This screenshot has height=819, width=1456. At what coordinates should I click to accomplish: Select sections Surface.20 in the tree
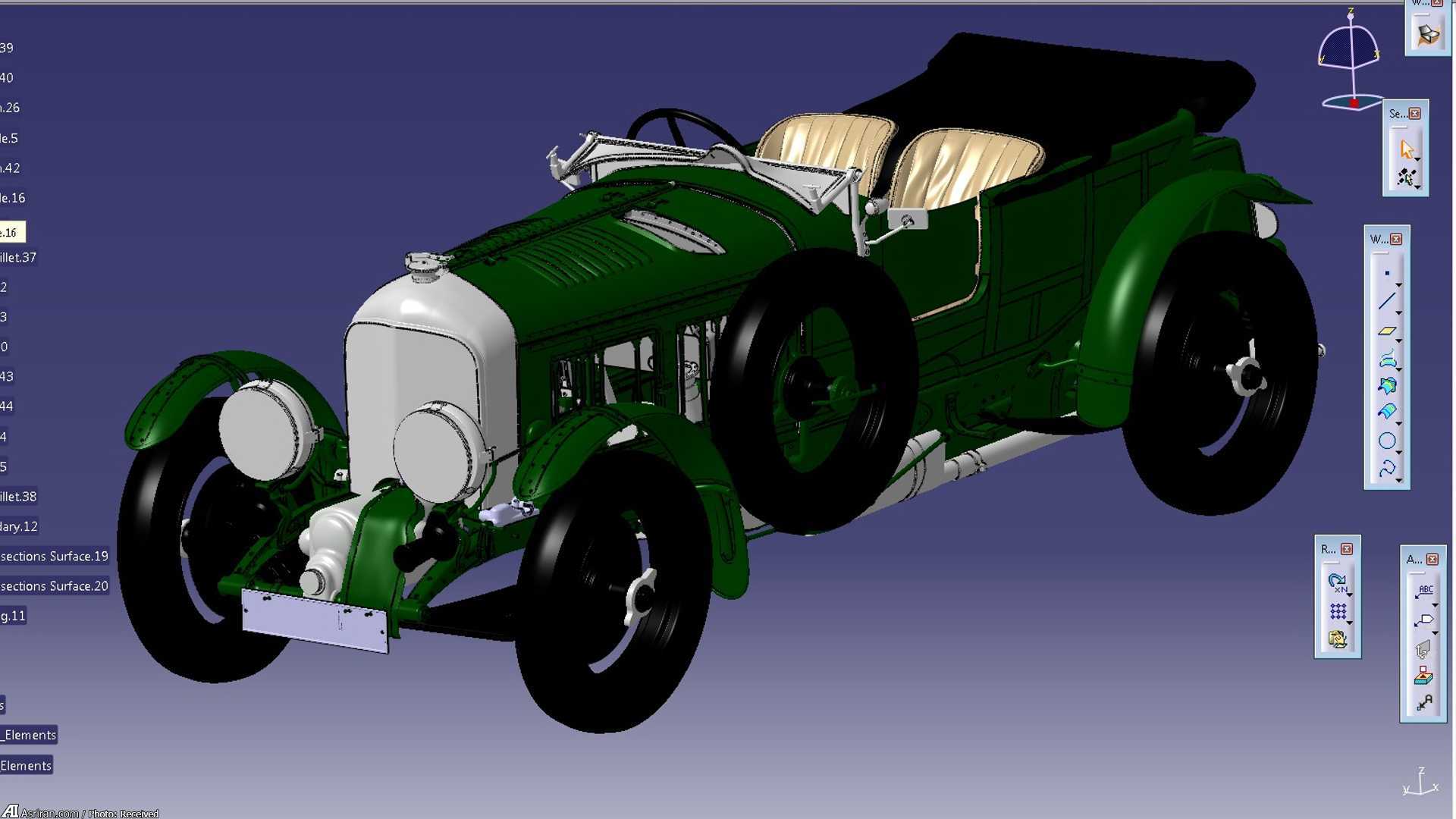55,586
